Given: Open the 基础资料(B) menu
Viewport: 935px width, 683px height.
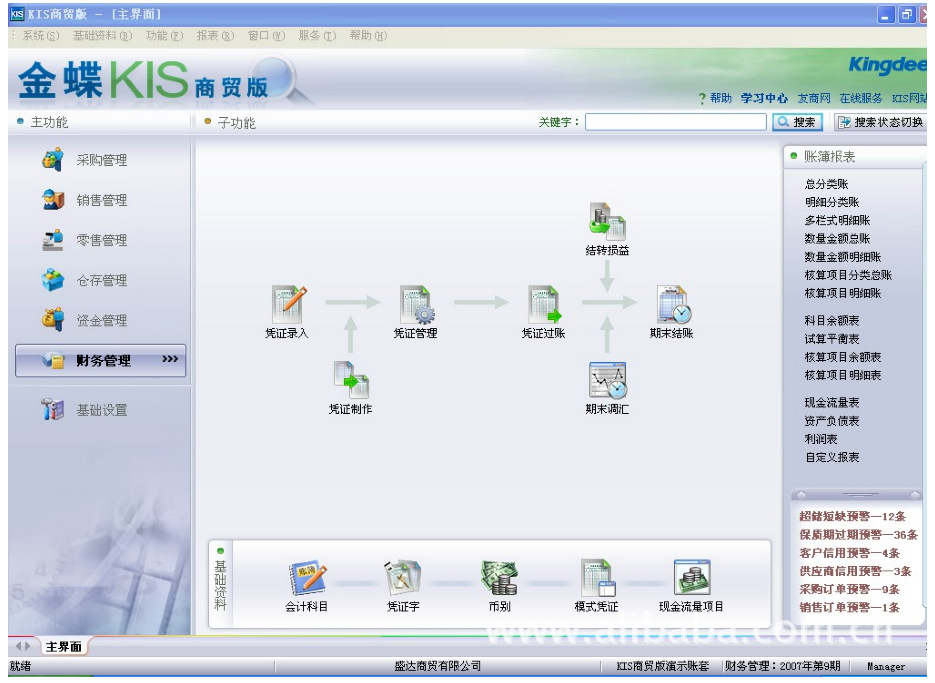Looking at the screenshot, I should [102, 36].
